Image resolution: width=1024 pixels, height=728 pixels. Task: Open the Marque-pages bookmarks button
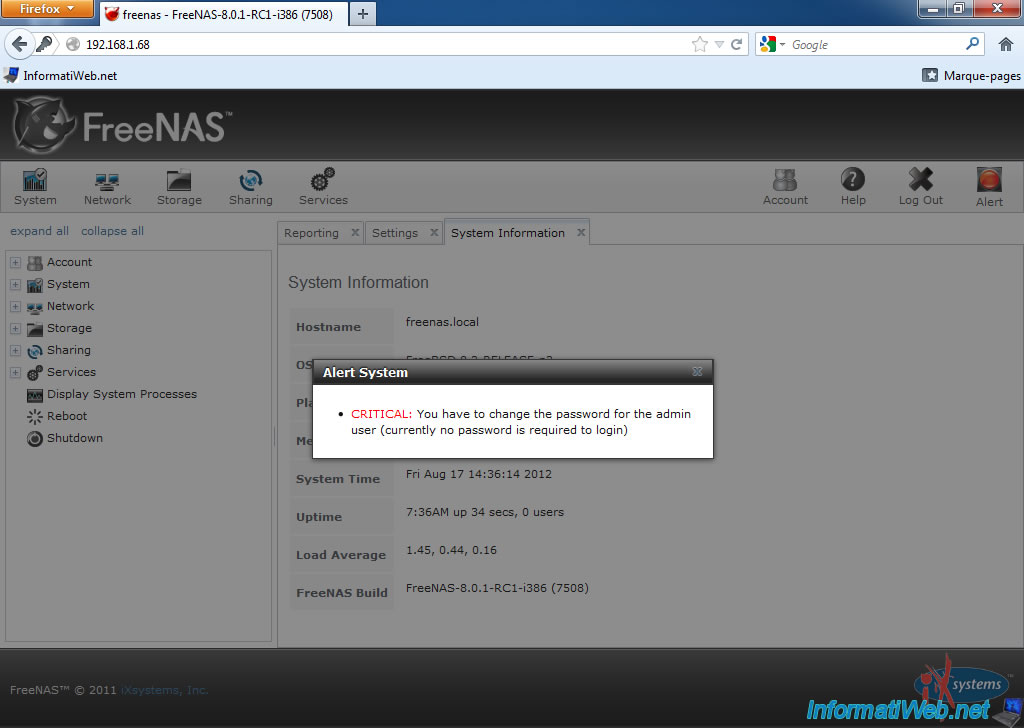click(972, 76)
